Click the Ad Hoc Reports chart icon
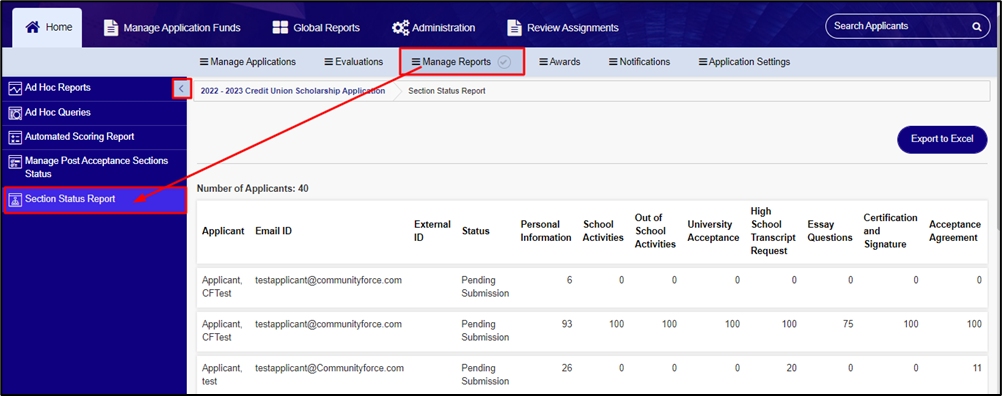 [x=15, y=89]
